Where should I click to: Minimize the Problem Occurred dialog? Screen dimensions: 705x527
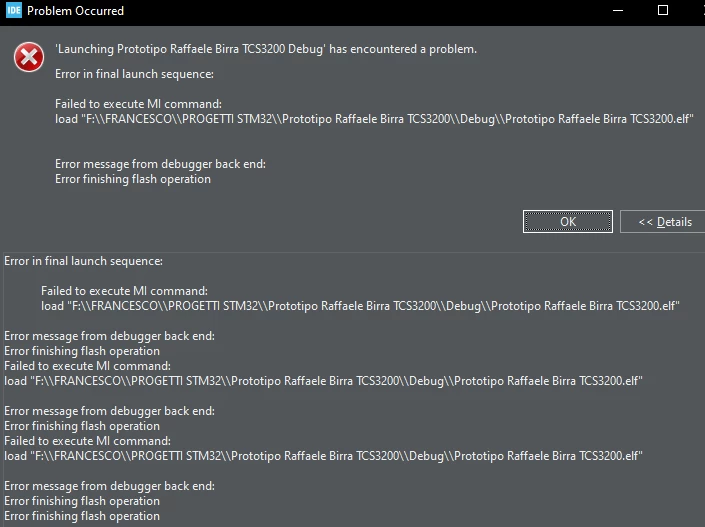point(618,10)
